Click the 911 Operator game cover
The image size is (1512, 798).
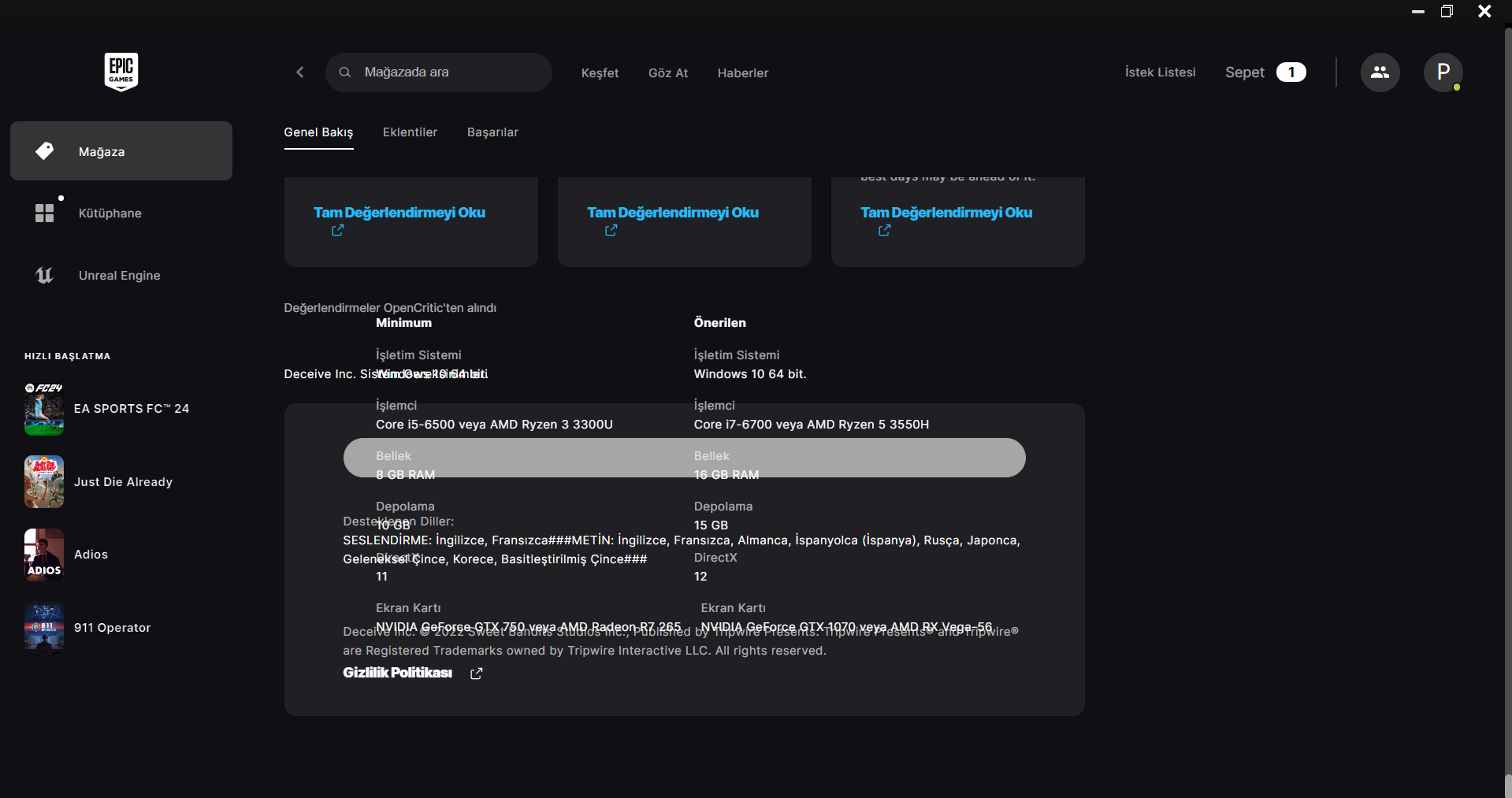(44, 628)
